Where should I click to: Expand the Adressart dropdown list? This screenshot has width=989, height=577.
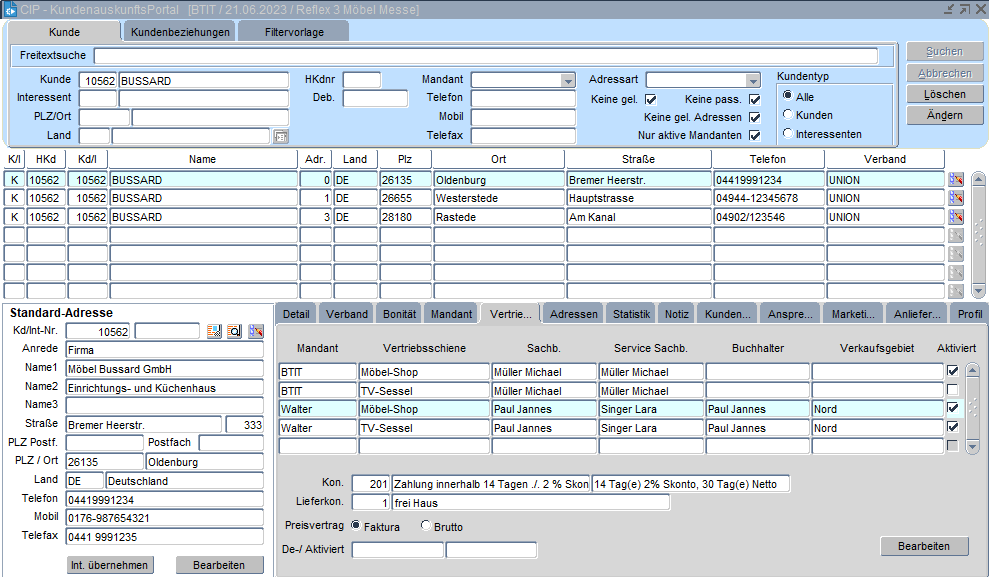click(753, 80)
